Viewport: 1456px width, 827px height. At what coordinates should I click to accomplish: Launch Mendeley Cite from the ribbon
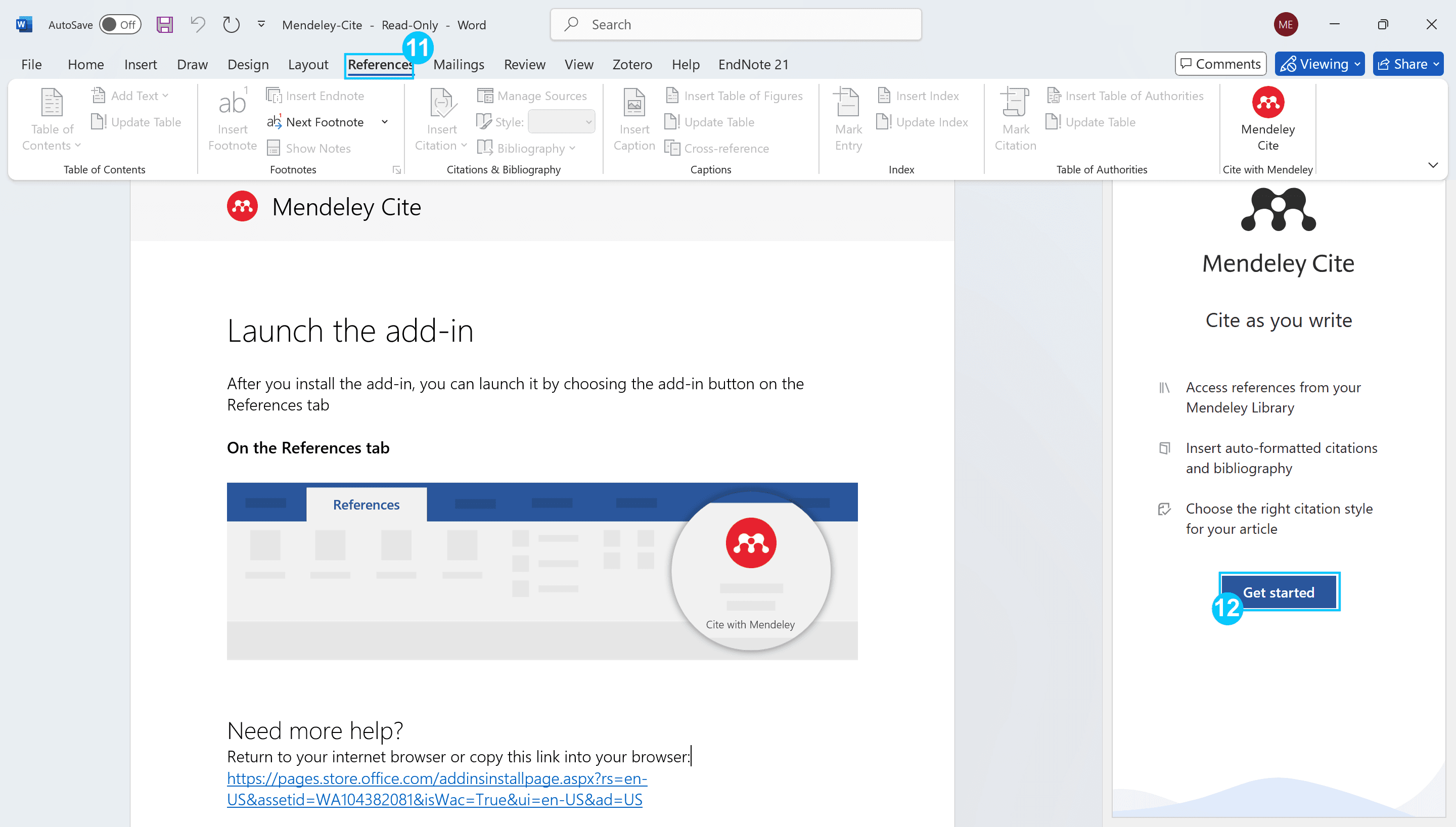pyautogui.click(x=1267, y=119)
